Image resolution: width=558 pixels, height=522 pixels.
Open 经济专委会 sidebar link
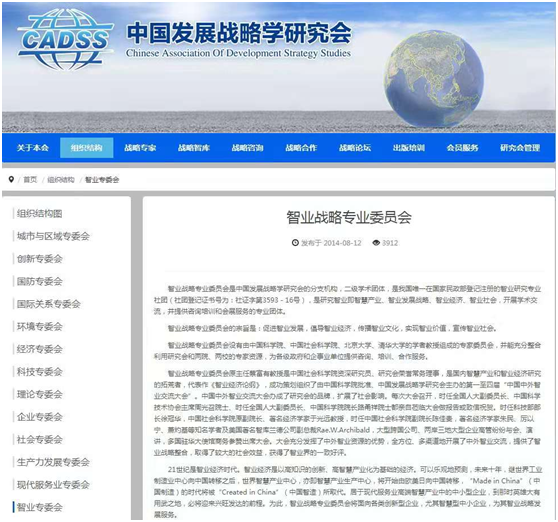point(40,349)
